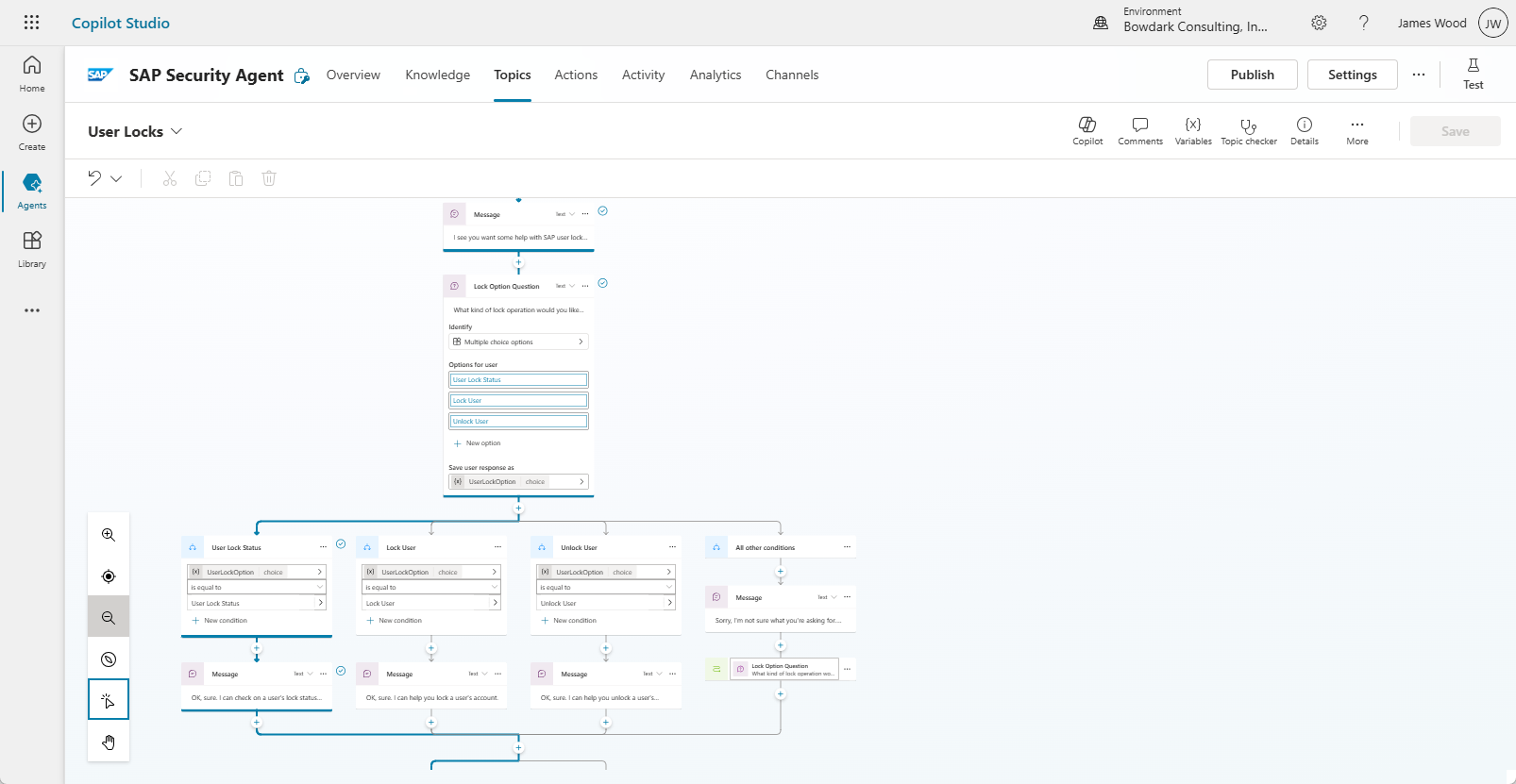Open the Comments pane
This screenshot has height=784, width=1516.
coord(1140,131)
